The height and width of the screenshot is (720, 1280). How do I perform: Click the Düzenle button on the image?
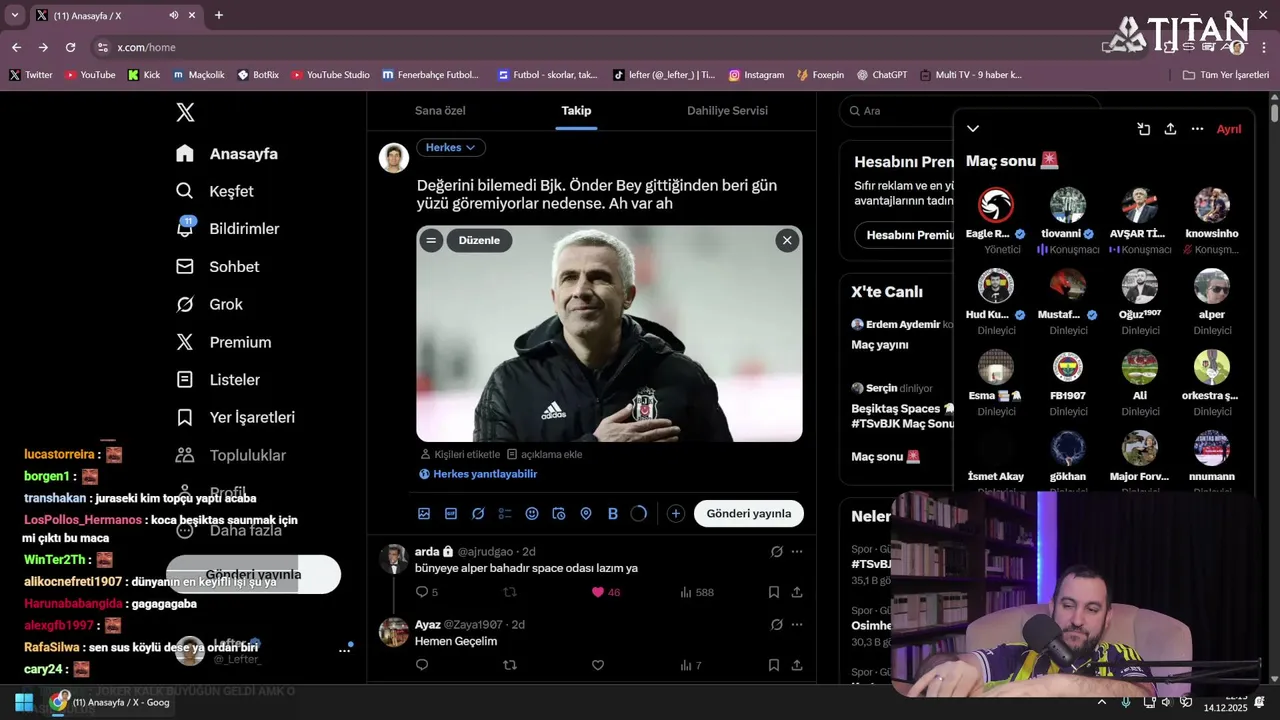pyautogui.click(x=479, y=240)
